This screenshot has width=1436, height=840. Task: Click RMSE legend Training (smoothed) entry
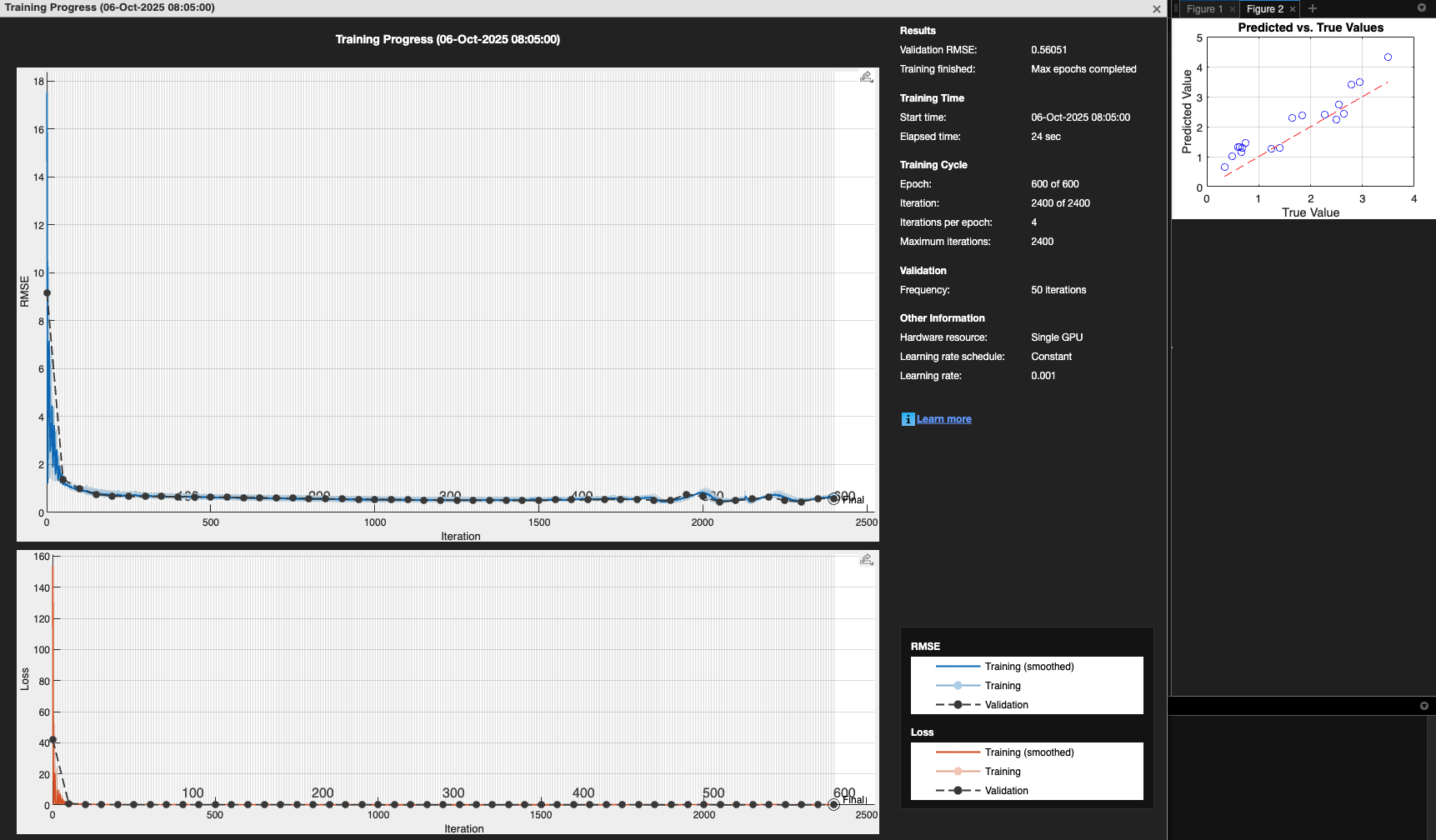pos(1028,667)
